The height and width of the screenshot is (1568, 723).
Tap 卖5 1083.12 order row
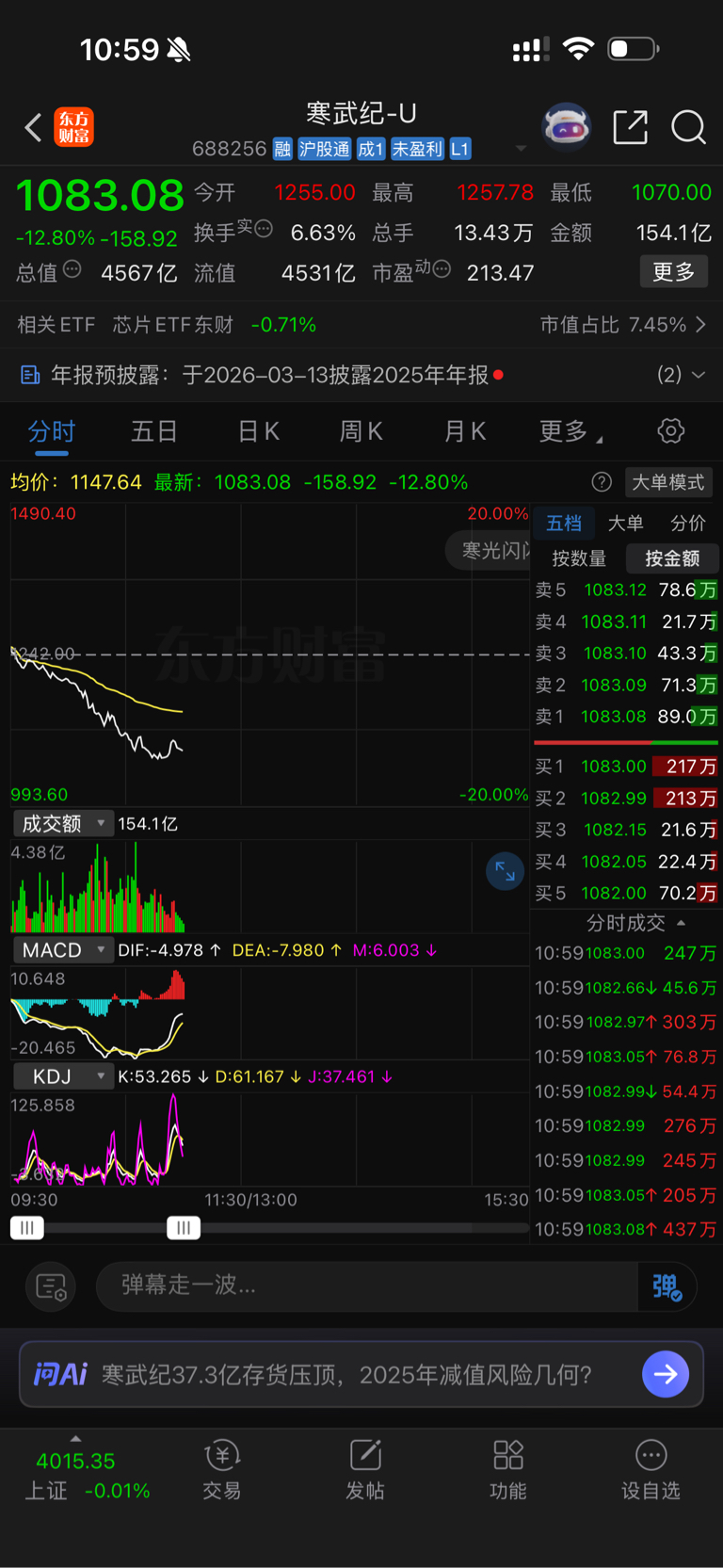coord(626,590)
